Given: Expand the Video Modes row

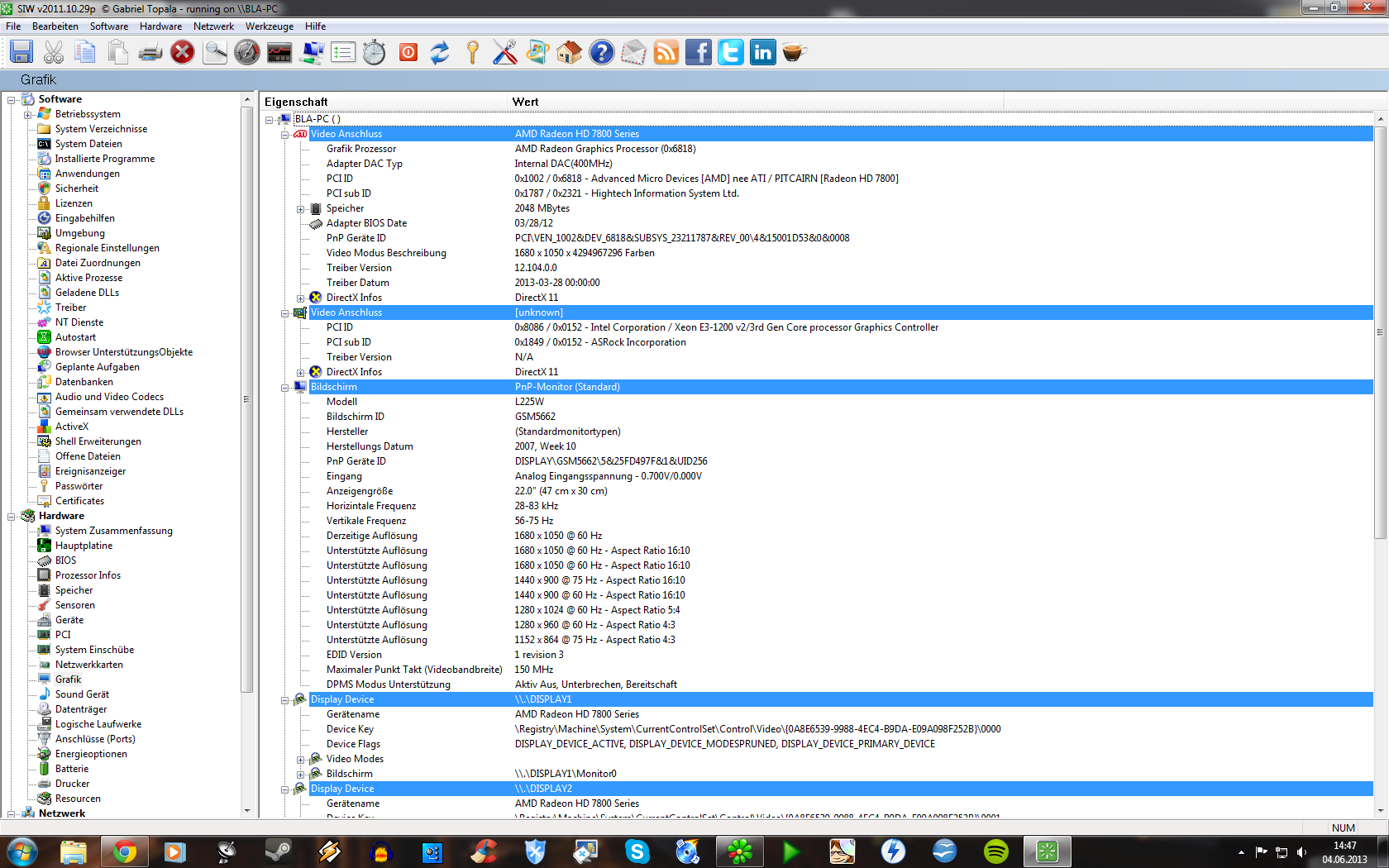Looking at the screenshot, I should pos(301,760).
